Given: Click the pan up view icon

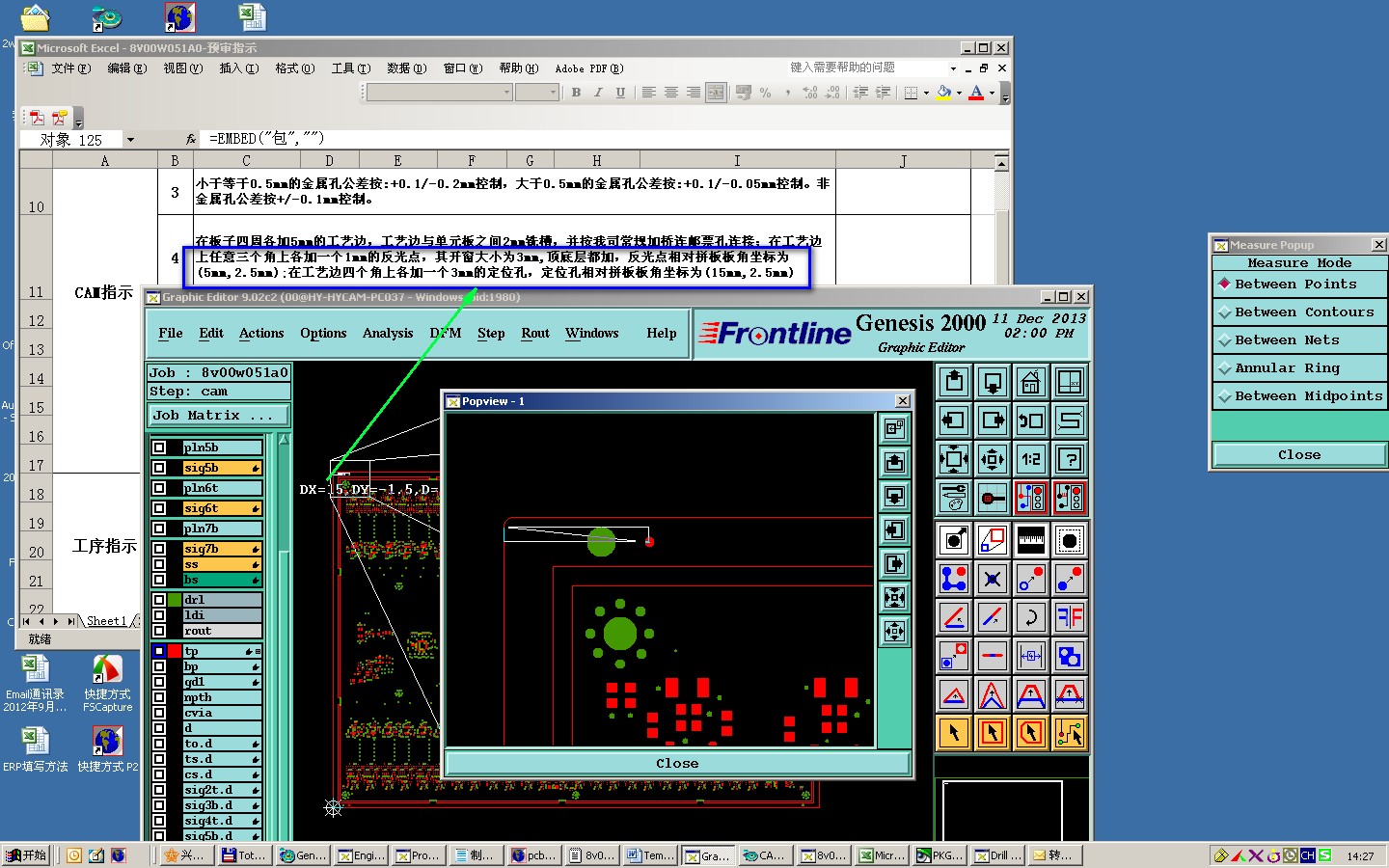Looking at the screenshot, I should [954, 382].
